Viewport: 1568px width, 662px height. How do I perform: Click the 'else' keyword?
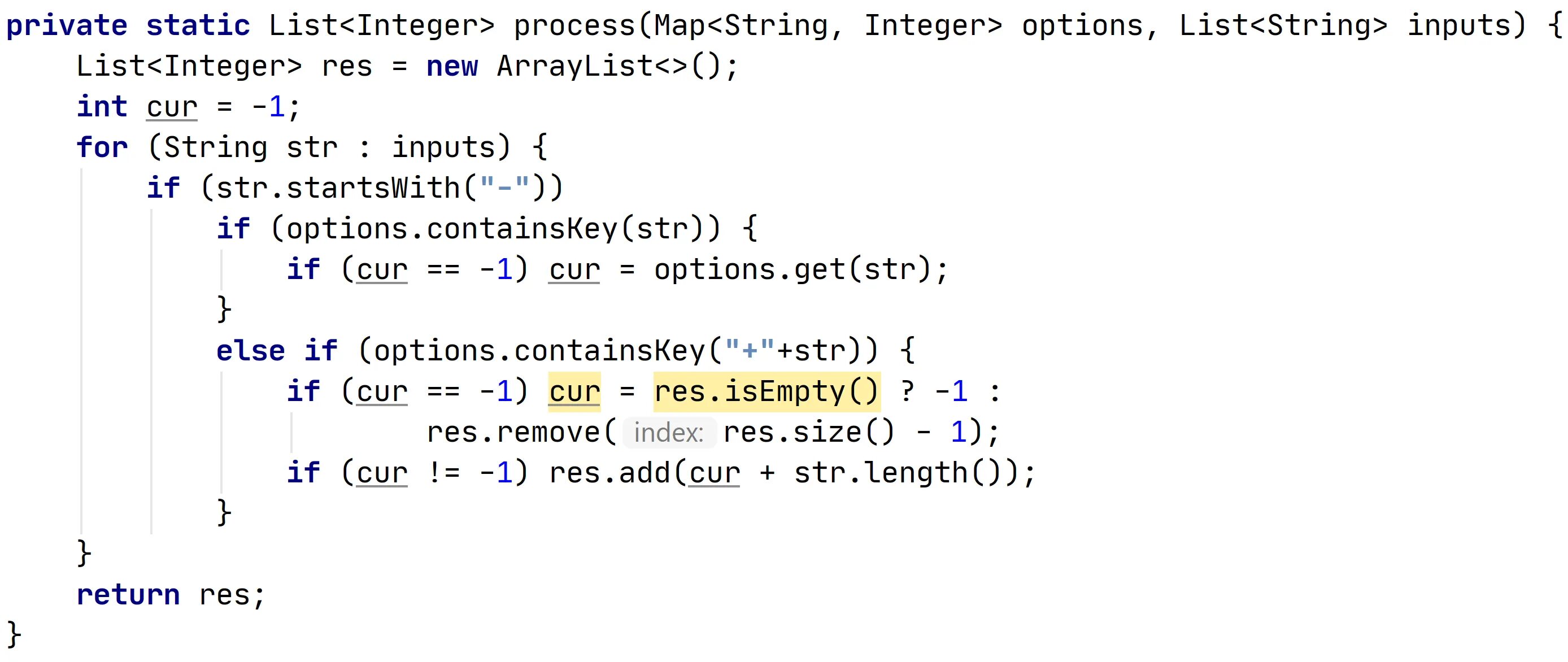pos(250,351)
